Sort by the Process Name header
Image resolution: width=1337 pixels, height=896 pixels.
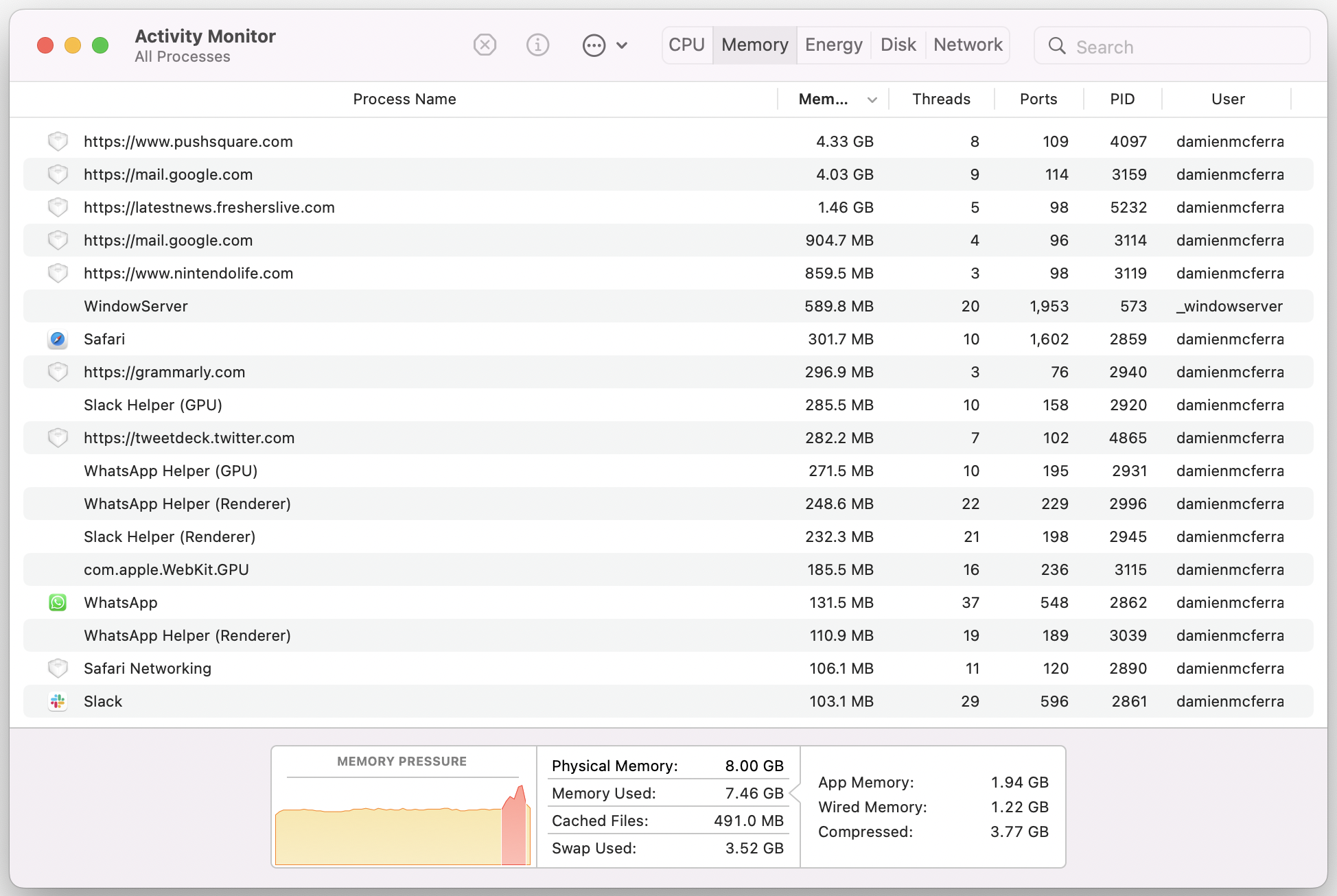pos(404,99)
